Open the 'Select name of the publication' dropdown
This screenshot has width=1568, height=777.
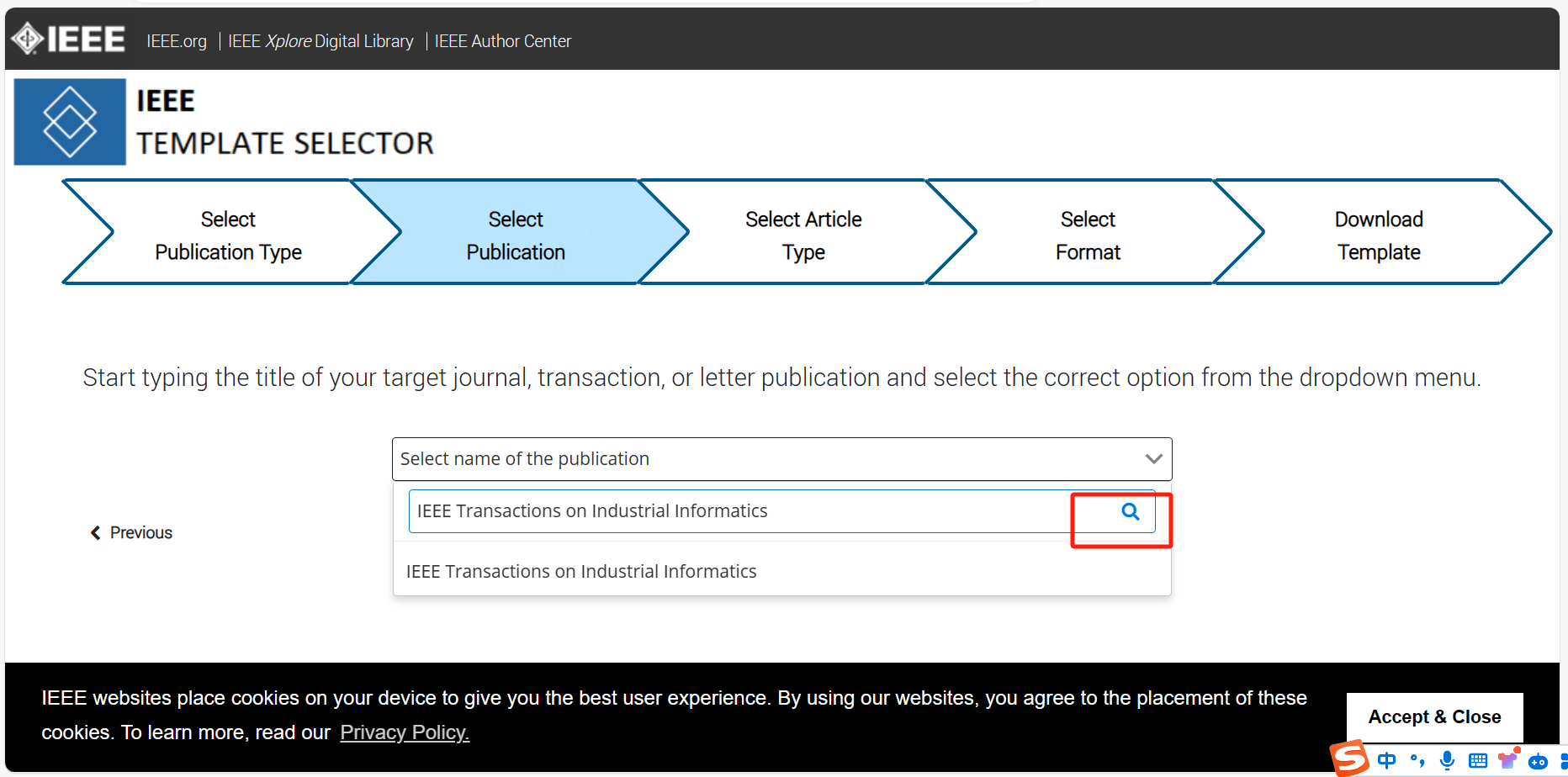pyautogui.click(x=782, y=459)
